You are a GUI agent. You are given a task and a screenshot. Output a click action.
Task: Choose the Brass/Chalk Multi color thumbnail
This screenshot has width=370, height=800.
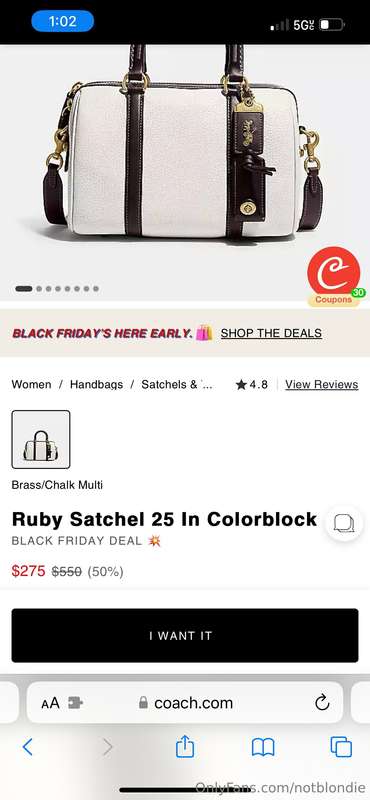[41, 439]
